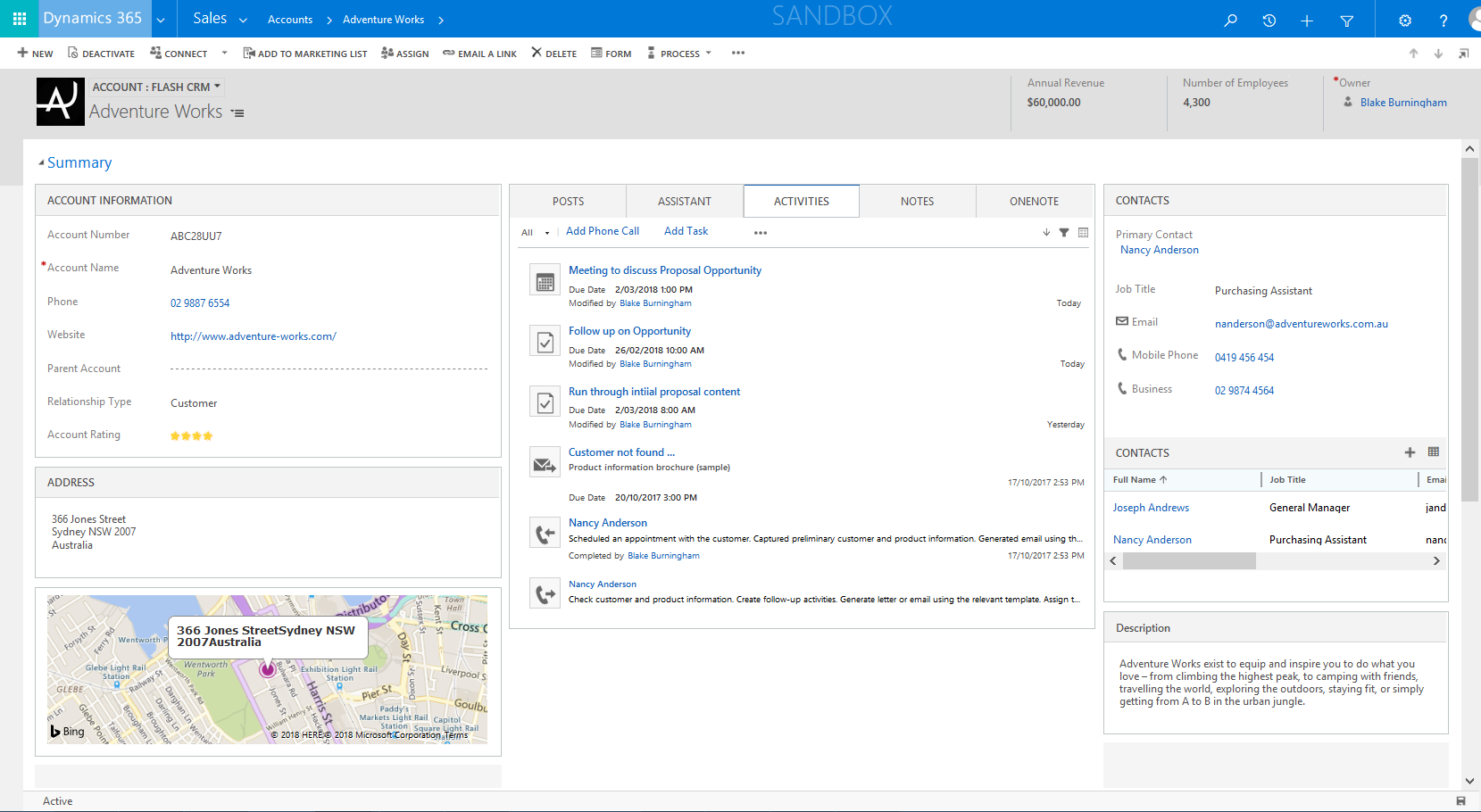Screen dimensions: 1481x812
Task: Click the activities filter funnel icon
Action: (x=1064, y=233)
